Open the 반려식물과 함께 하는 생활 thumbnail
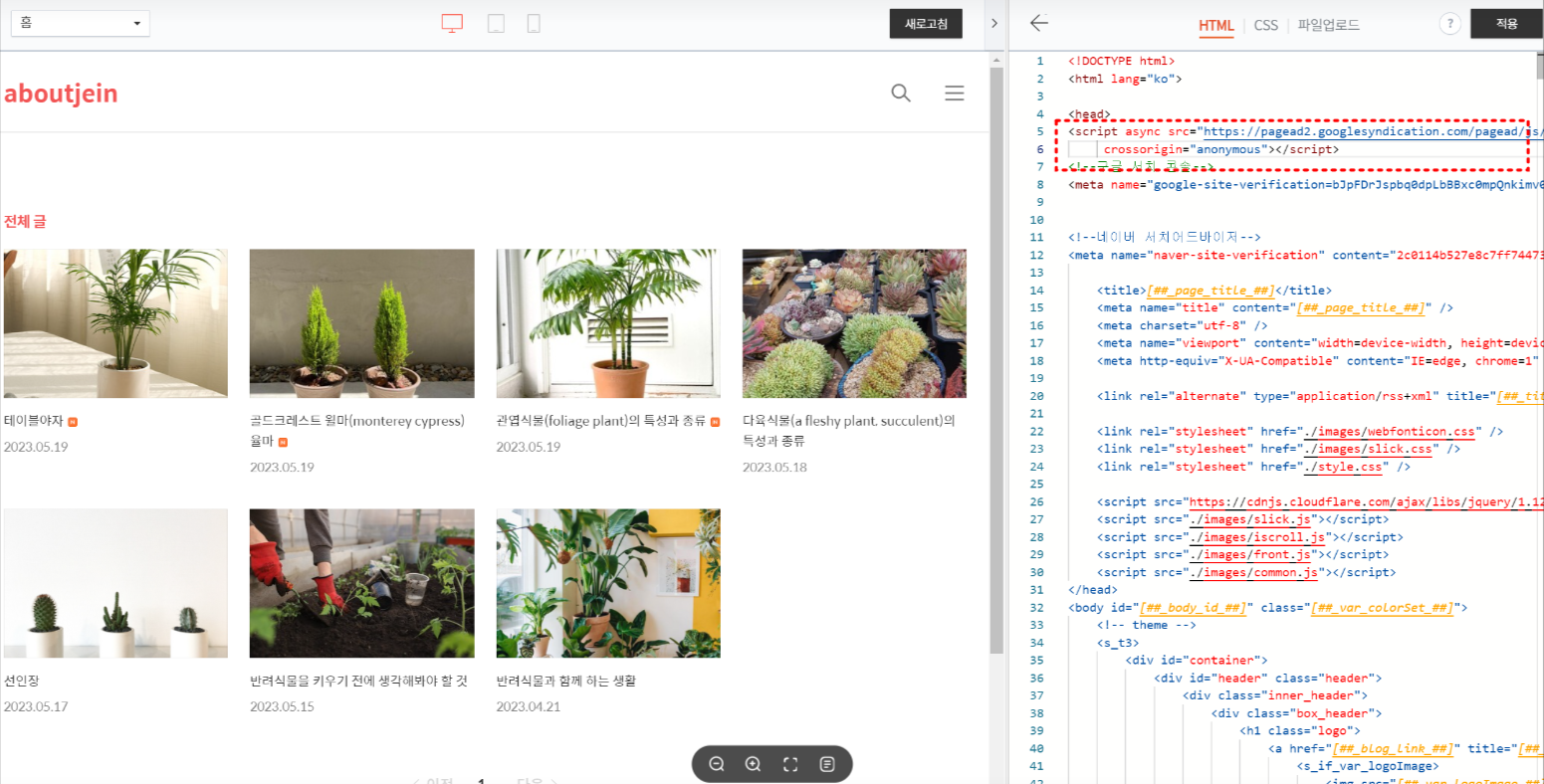The height and width of the screenshot is (784, 1544). 608,583
